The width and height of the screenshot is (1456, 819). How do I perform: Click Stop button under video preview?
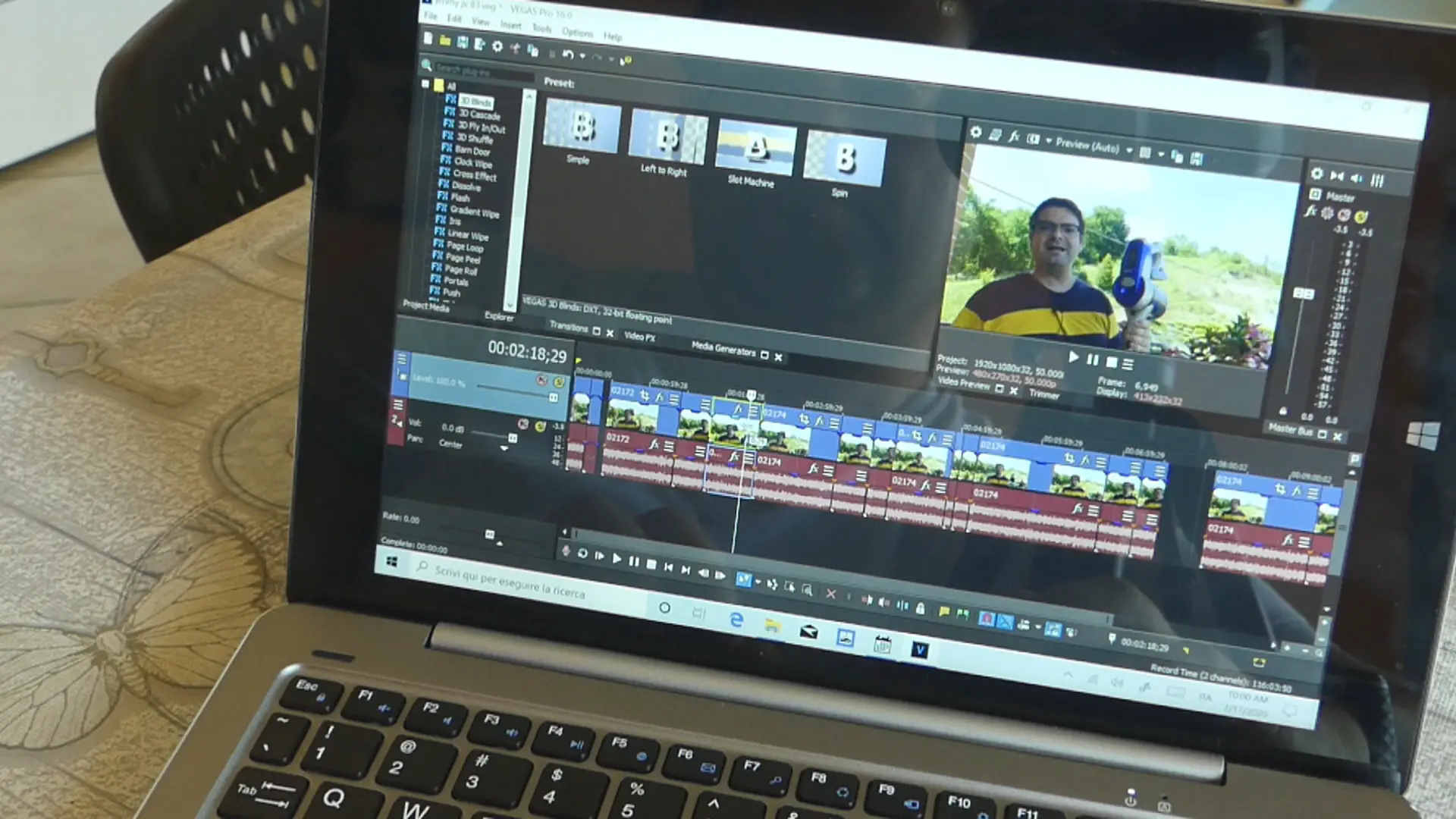1112,362
